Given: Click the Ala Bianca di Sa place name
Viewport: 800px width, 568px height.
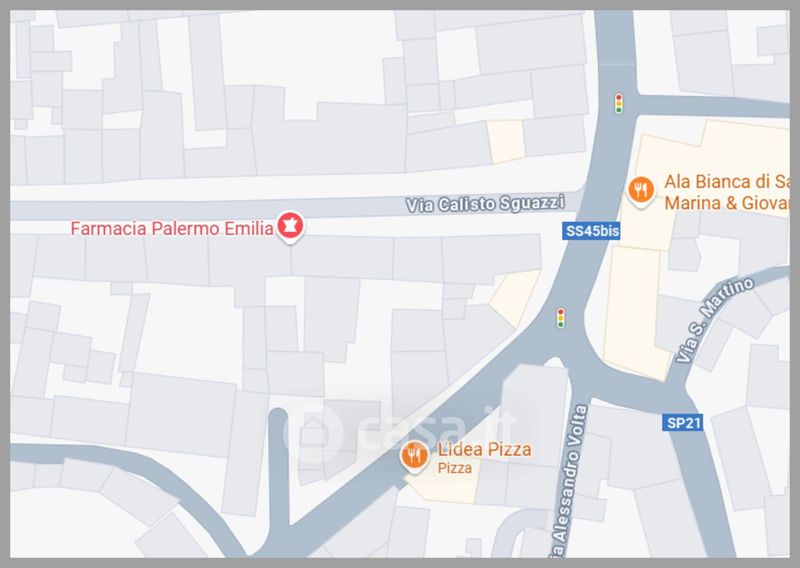Looking at the screenshot, I should tap(727, 181).
